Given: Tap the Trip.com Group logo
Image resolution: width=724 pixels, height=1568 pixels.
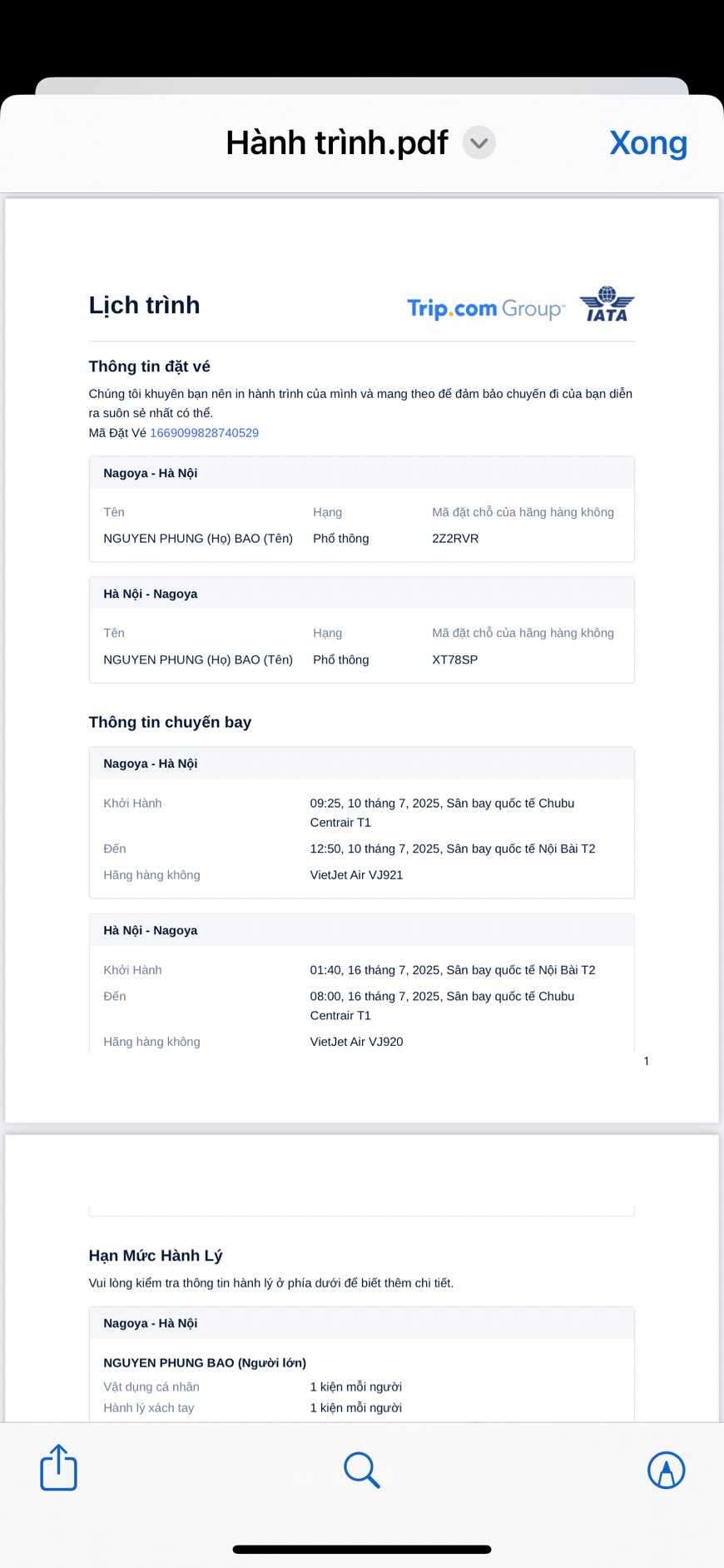Looking at the screenshot, I should point(485,308).
